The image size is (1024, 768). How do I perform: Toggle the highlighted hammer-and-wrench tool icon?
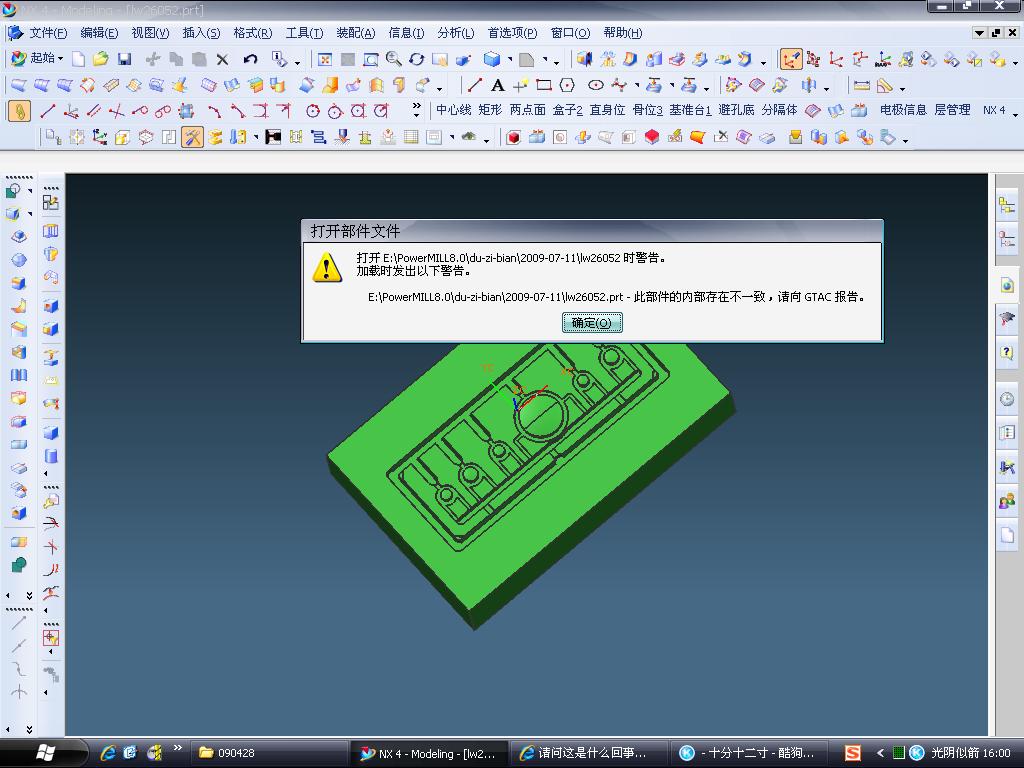[x=192, y=136]
